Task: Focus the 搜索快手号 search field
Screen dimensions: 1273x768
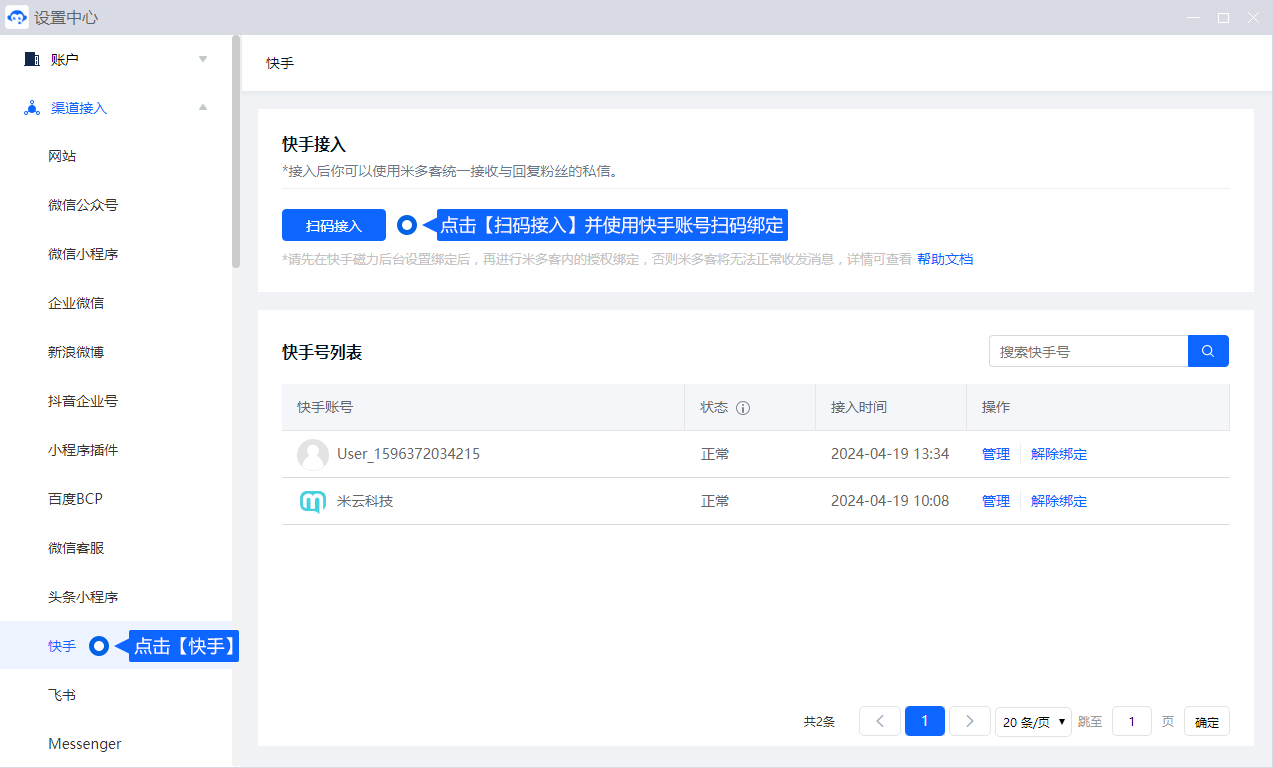Action: (1088, 351)
